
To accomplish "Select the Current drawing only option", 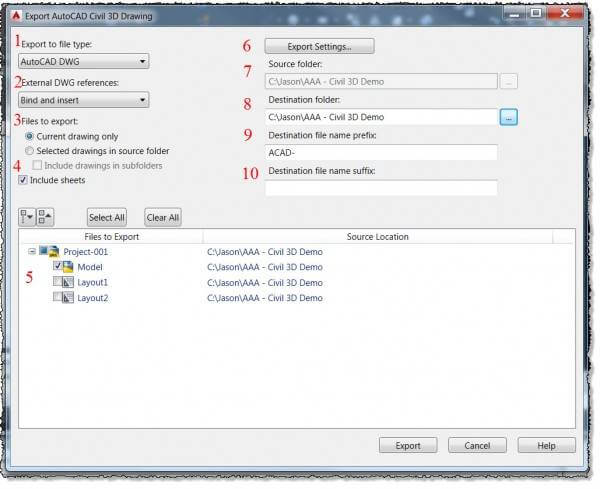I will click(x=30, y=135).
